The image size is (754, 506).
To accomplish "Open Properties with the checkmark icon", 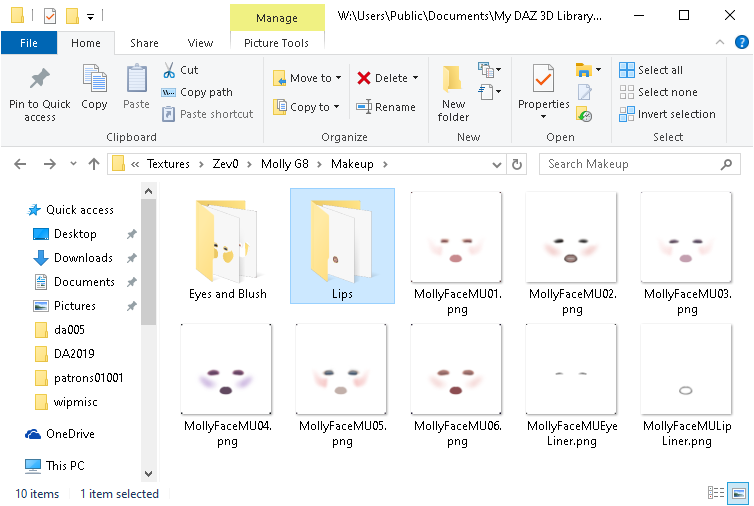I will coord(543,79).
